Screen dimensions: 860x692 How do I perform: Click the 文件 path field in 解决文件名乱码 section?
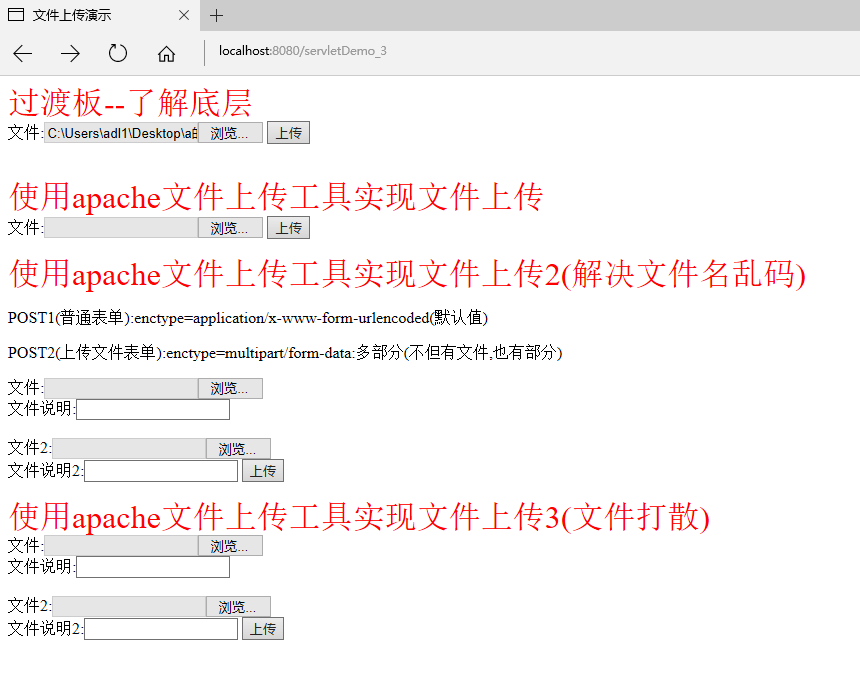pos(121,388)
